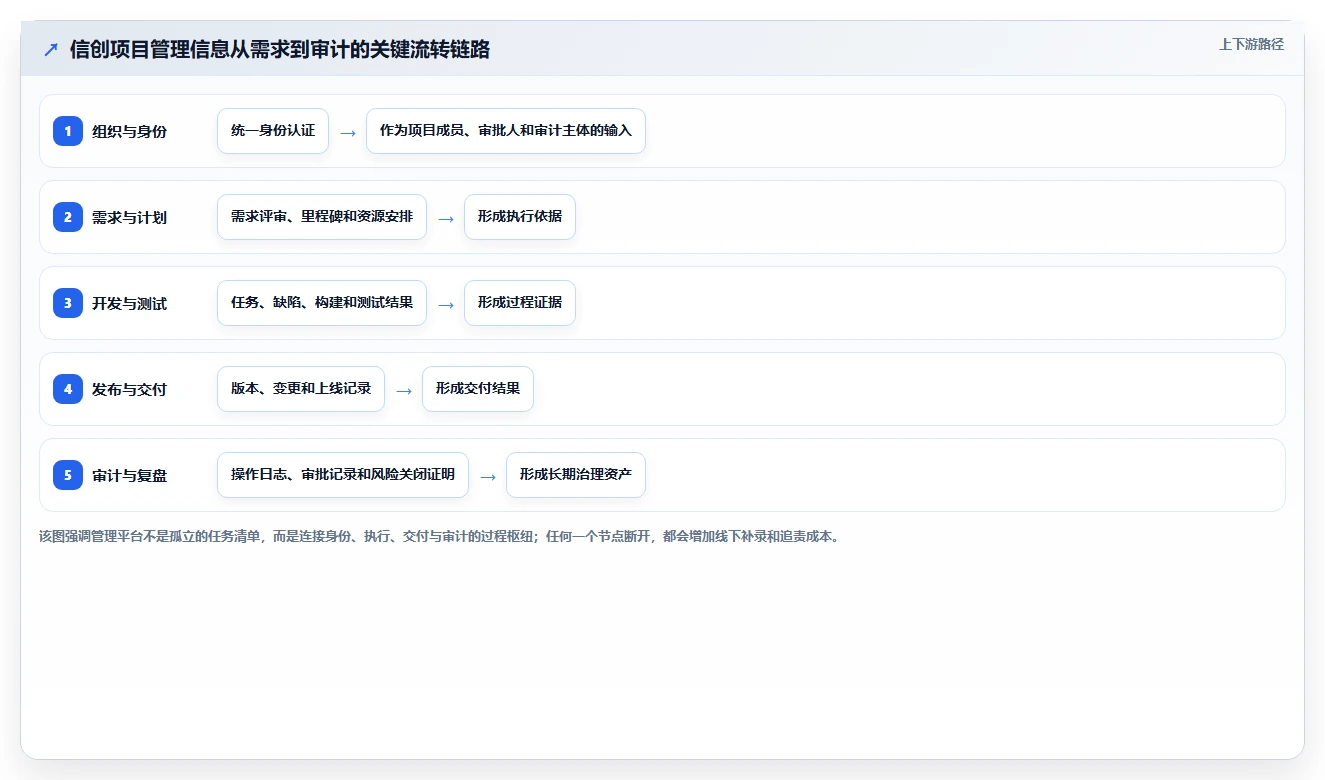The height and width of the screenshot is (780, 1325).
Task: Click the 组织与身份 stage label
Action: tap(129, 132)
